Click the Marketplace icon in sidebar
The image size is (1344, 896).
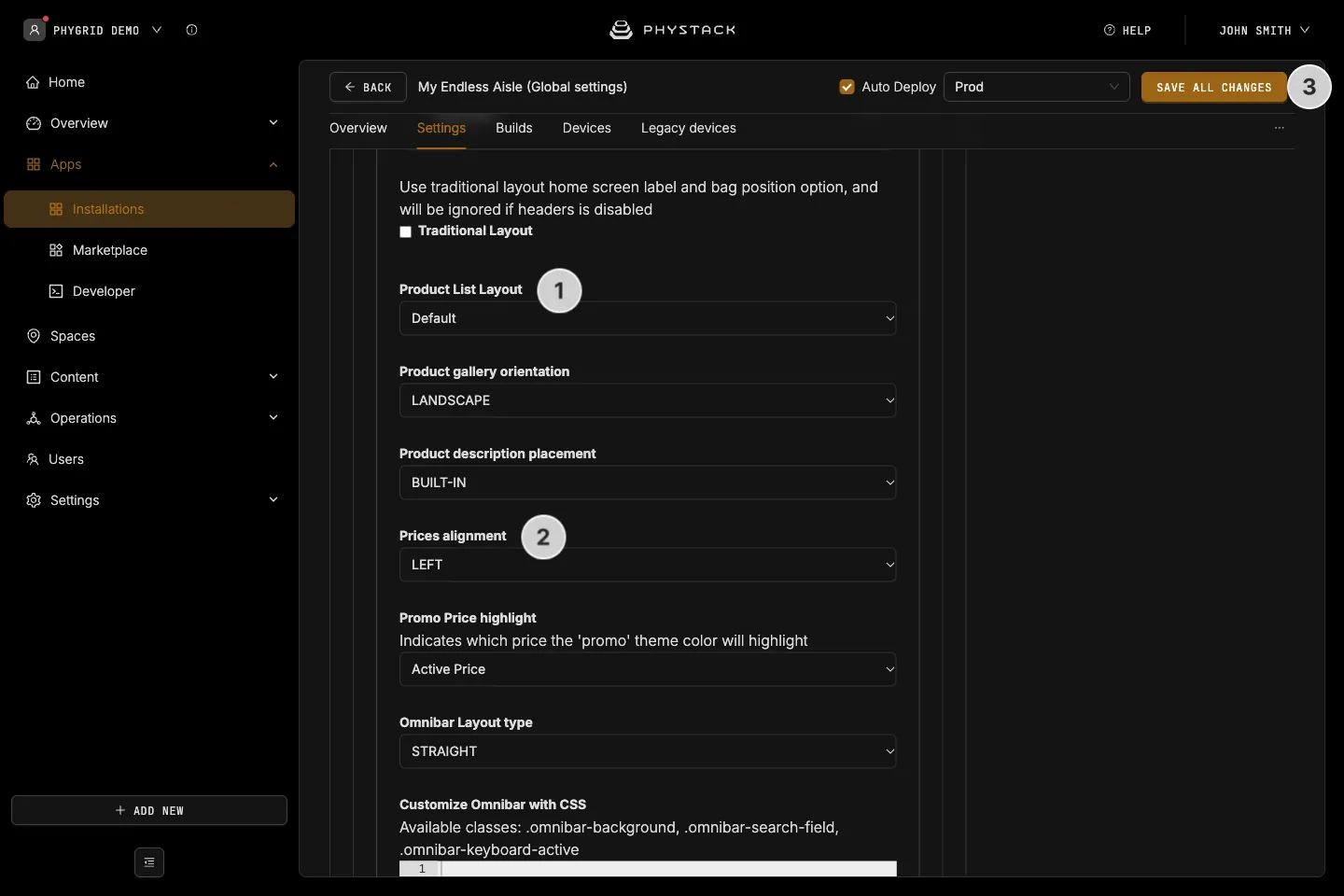[56, 250]
